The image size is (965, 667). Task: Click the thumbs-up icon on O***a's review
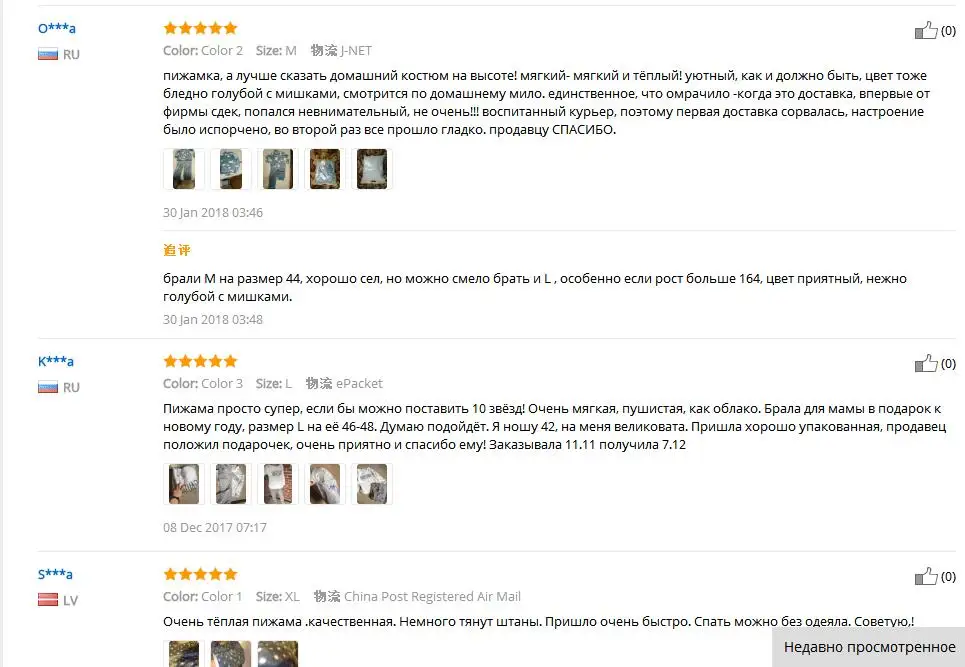pyautogui.click(x=926, y=30)
